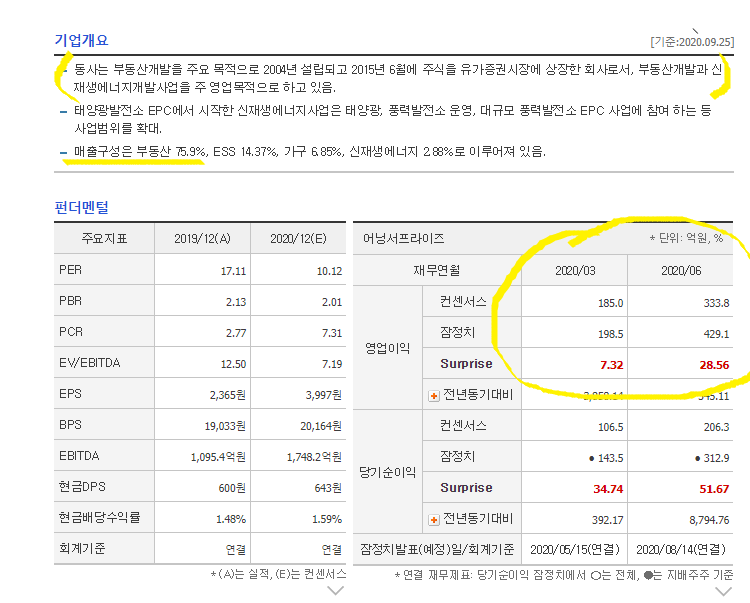Click the 어닝서프라이즈 table title

point(404,239)
